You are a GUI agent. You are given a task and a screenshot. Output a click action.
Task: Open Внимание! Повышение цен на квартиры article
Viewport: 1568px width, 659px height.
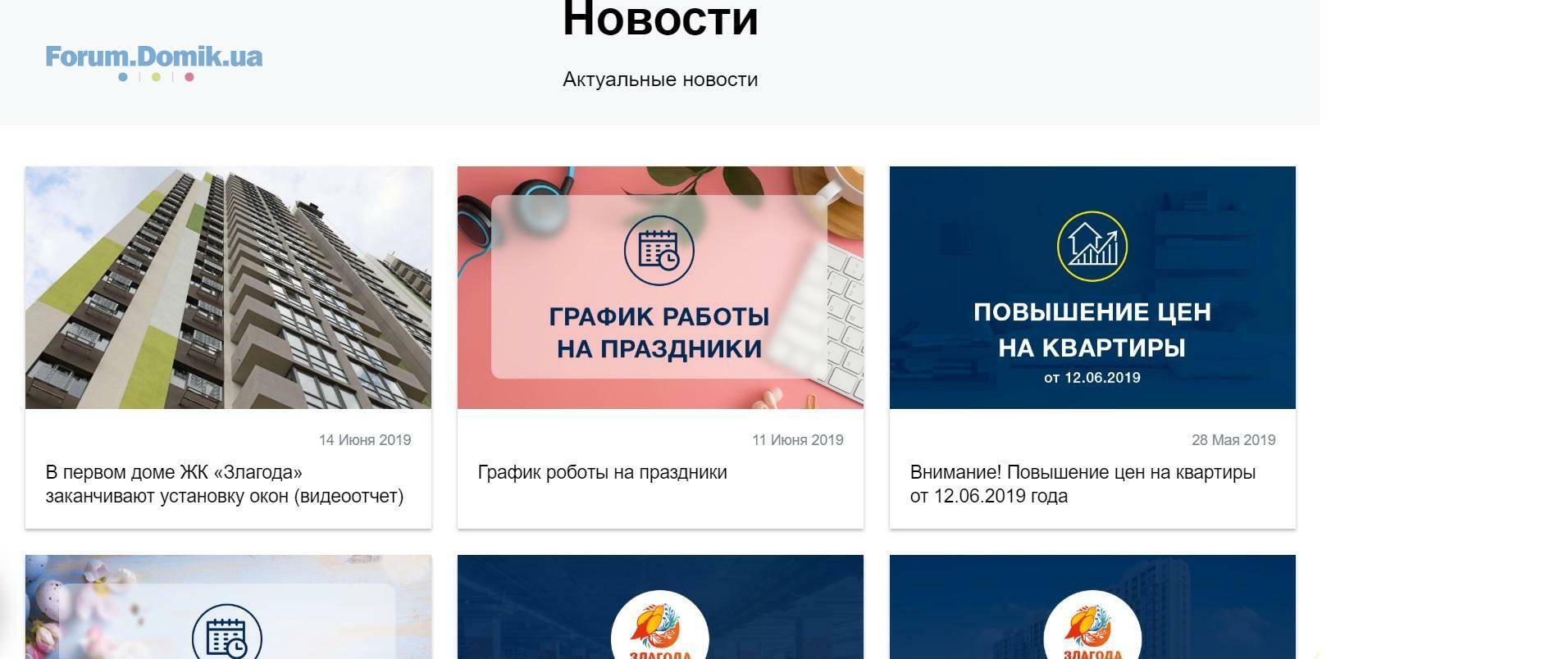1083,484
